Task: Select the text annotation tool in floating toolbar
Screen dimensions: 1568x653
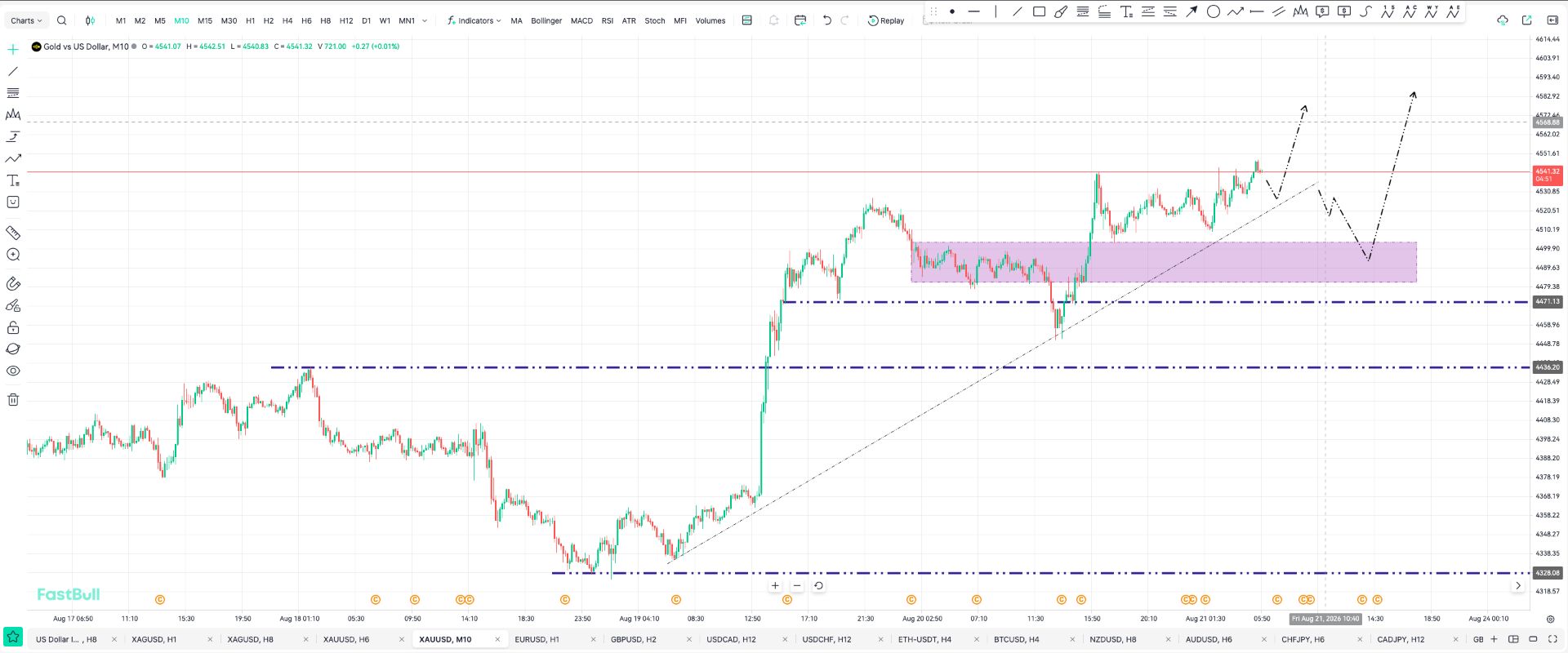Action: [x=1126, y=11]
